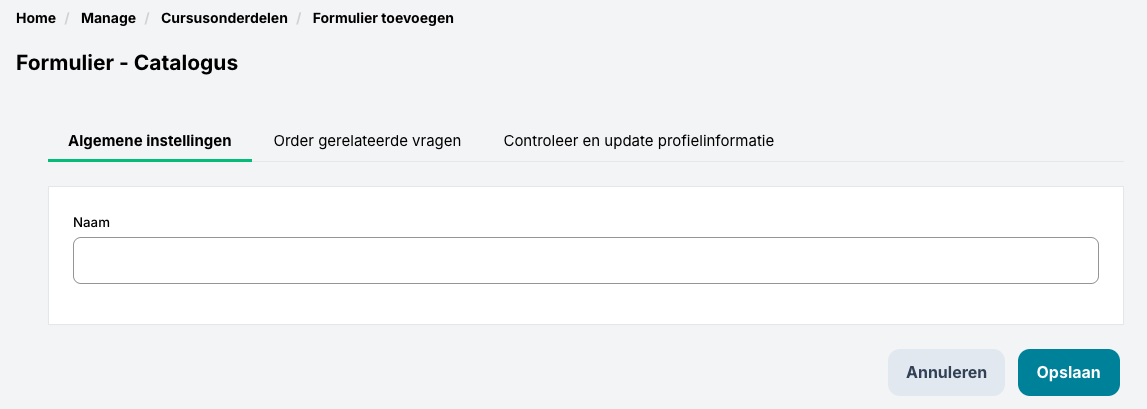
Task: Return to the Home page link
Action: click(x=36, y=18)
